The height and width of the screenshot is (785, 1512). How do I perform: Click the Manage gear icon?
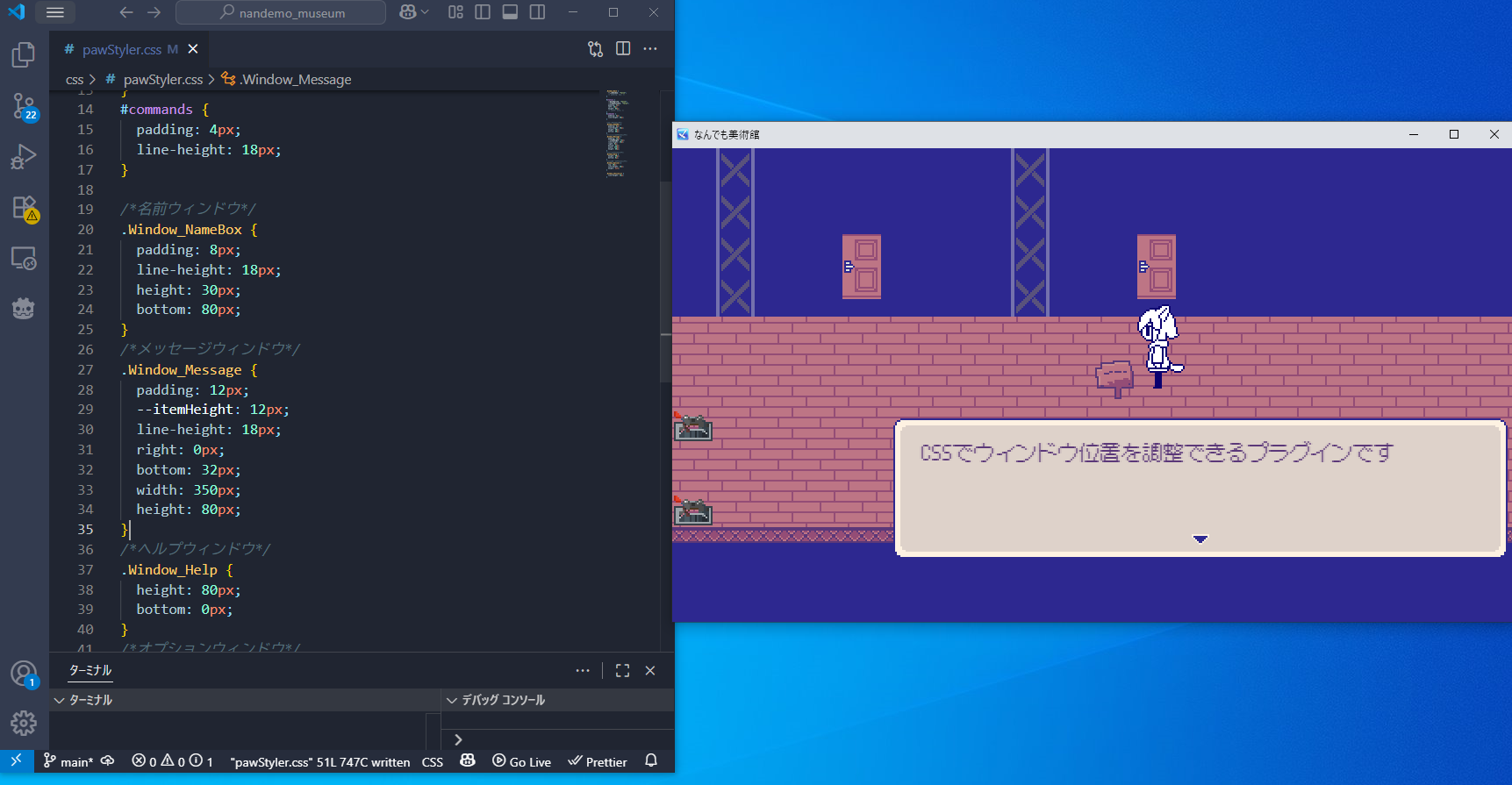click(24, 722)
